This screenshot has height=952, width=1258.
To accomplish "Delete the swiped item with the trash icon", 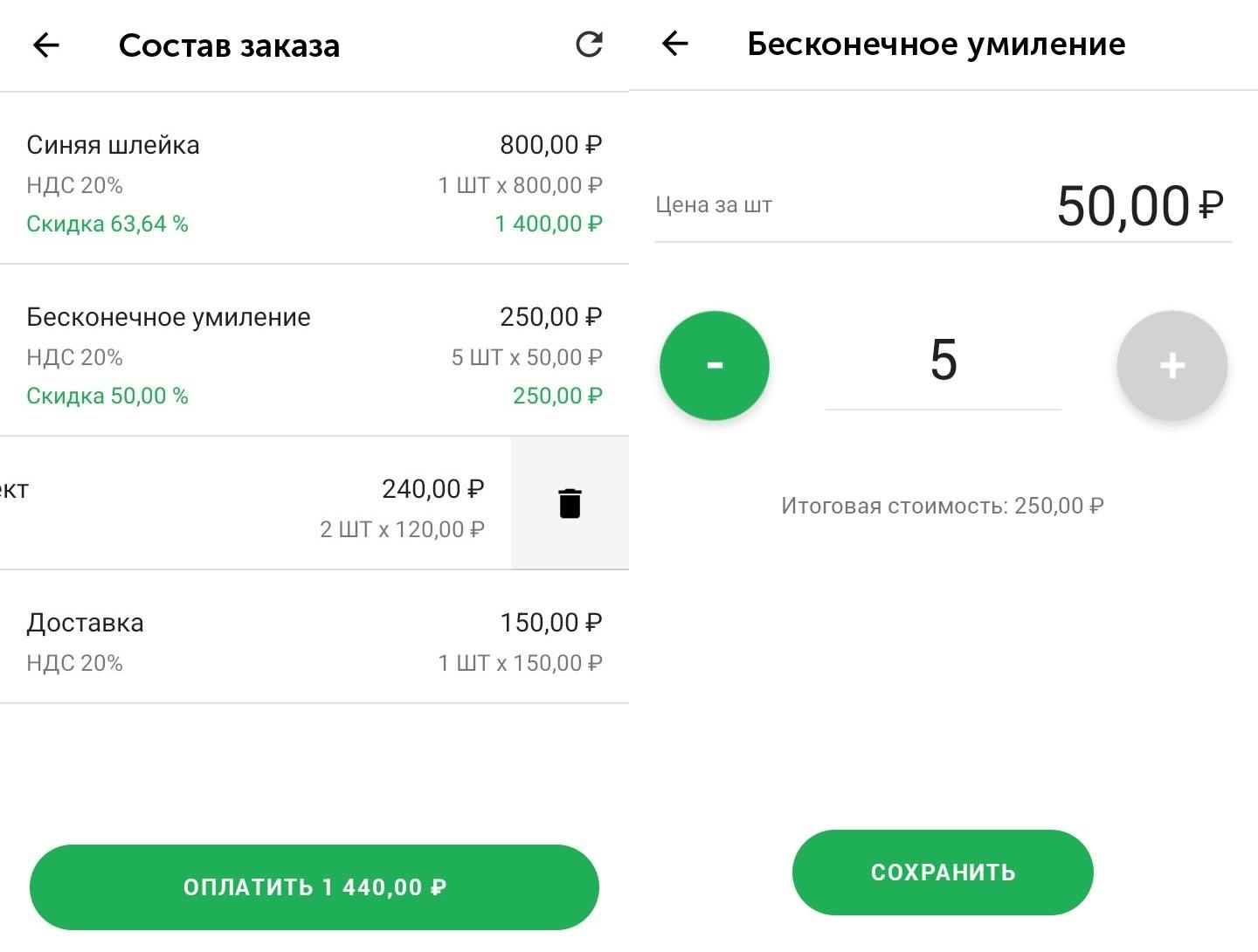I will click(x=570, y=503).
